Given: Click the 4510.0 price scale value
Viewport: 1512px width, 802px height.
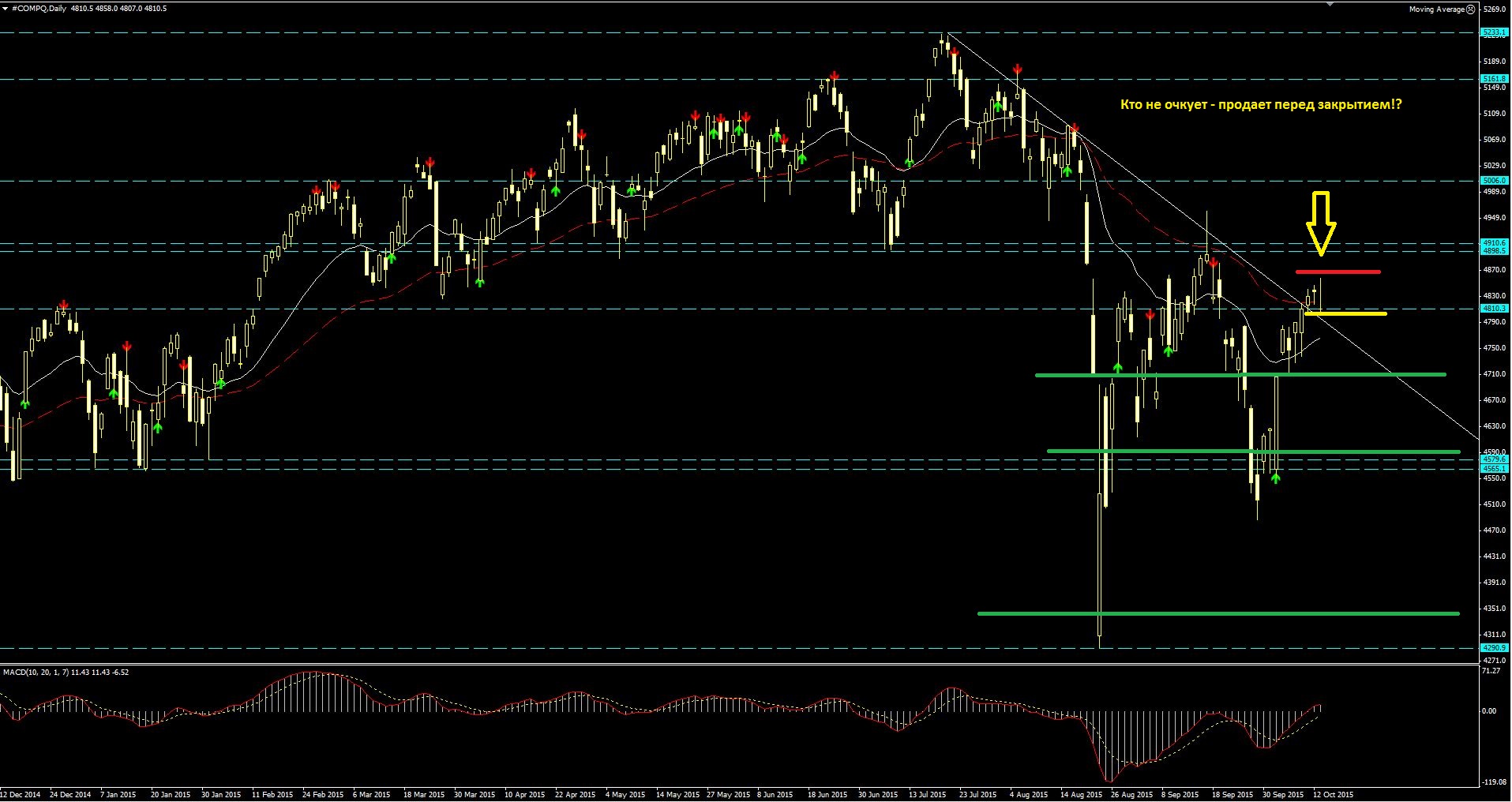Looking at the screenshot, I should (1495, 504).
